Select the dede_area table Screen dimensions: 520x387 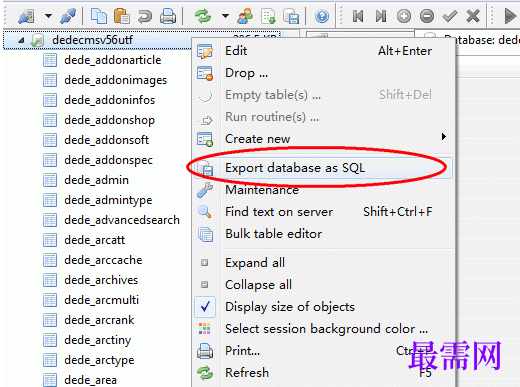90,380
